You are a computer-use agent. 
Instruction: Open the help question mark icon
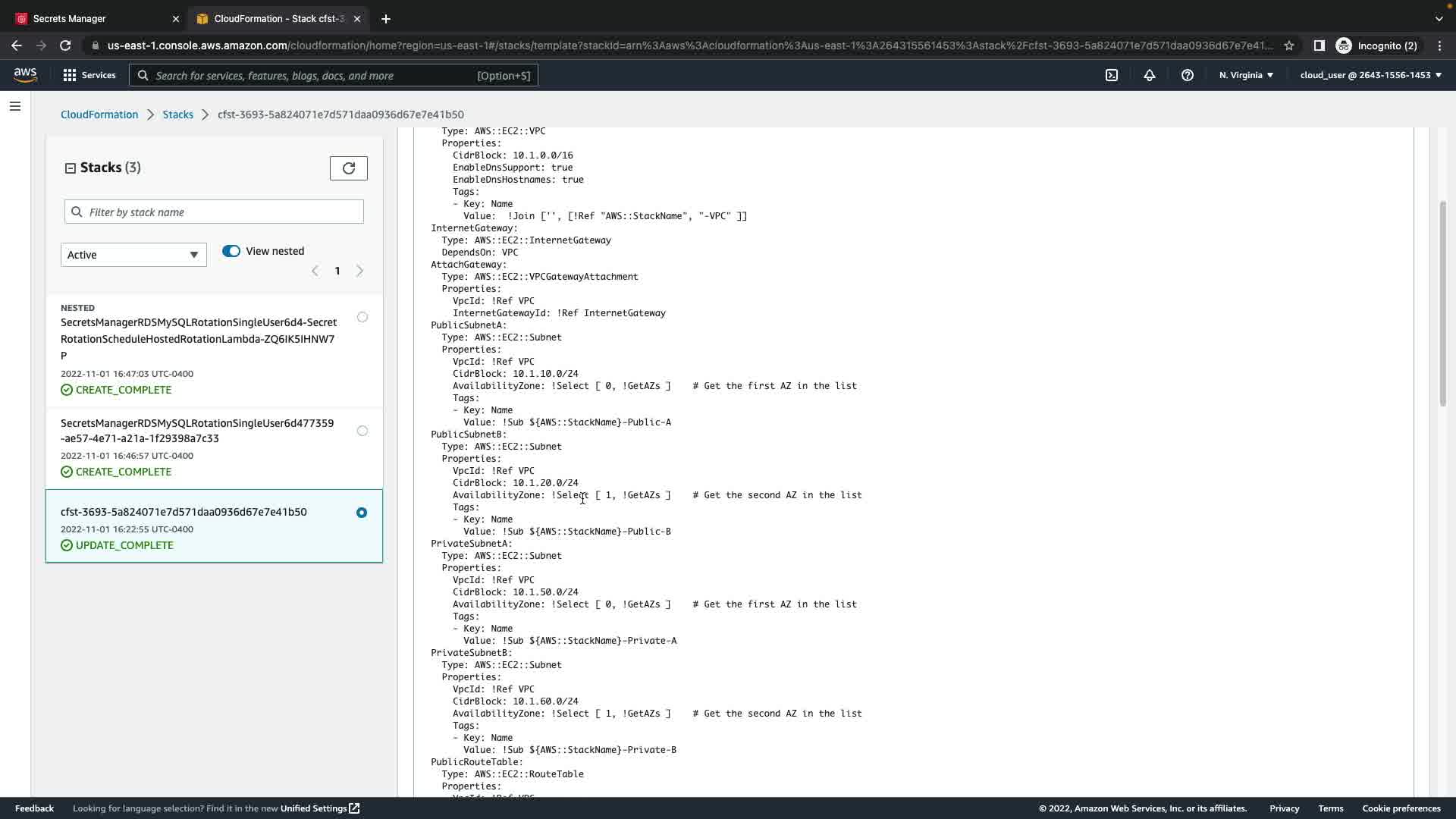[1188, 75]
